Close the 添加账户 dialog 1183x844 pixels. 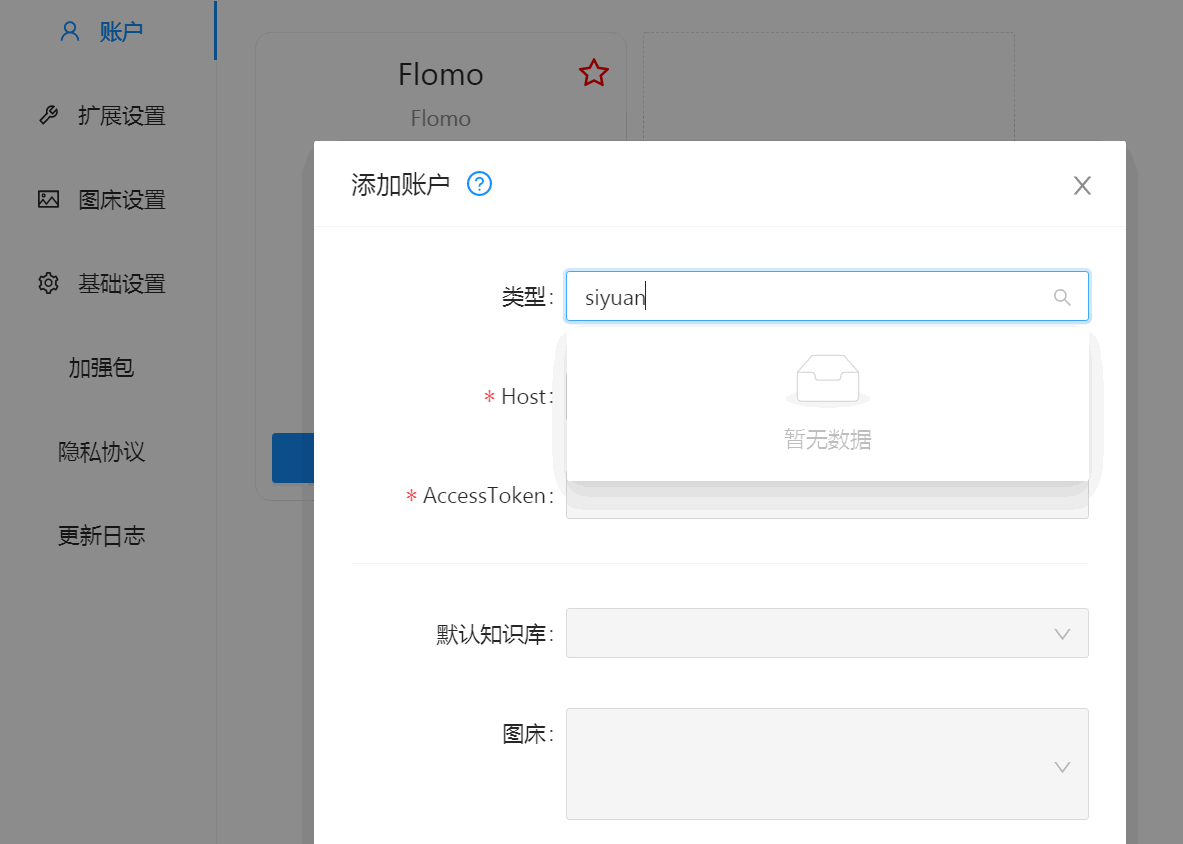1082,185
